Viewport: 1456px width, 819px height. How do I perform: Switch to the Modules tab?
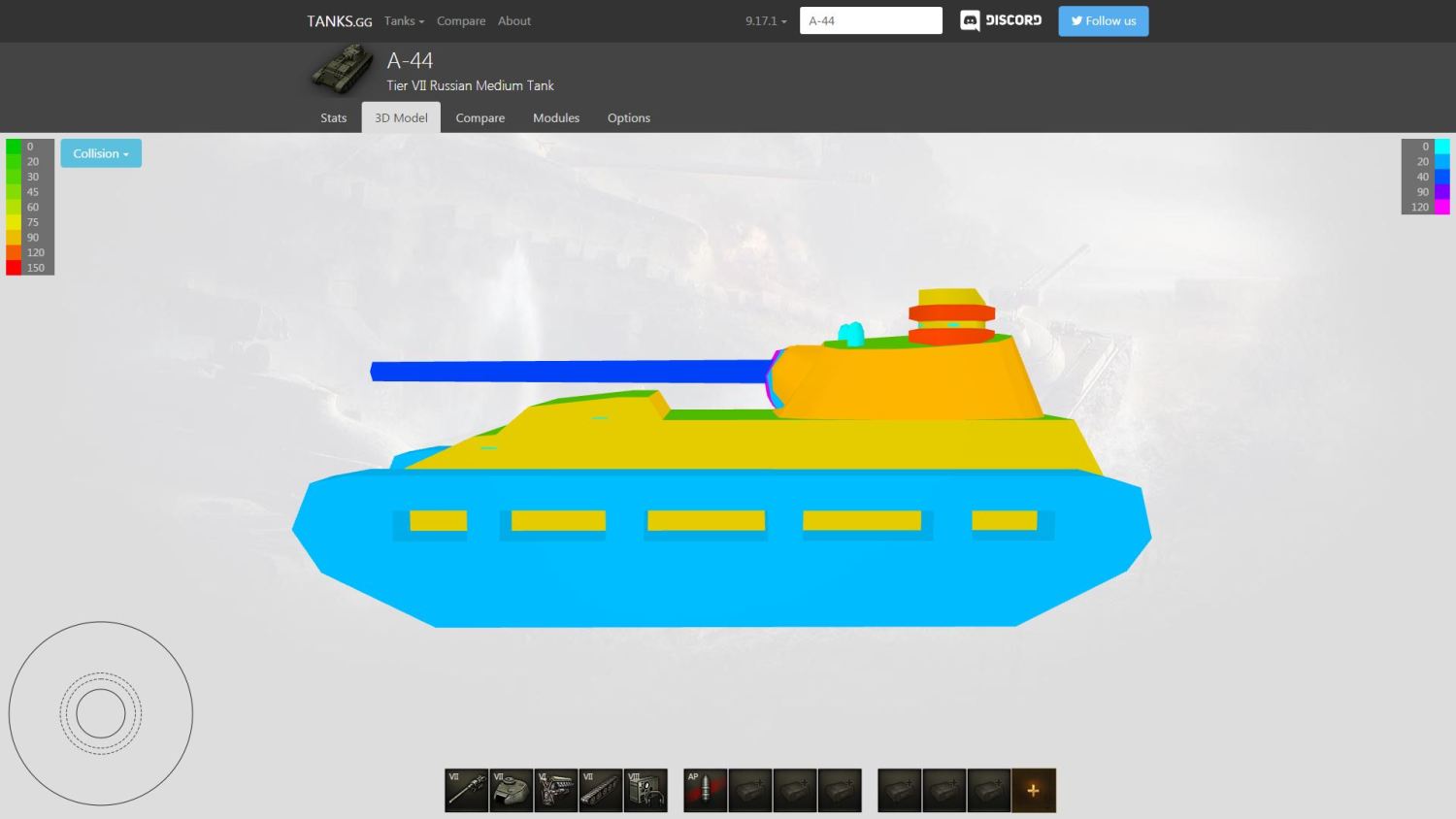coord(556,117)
